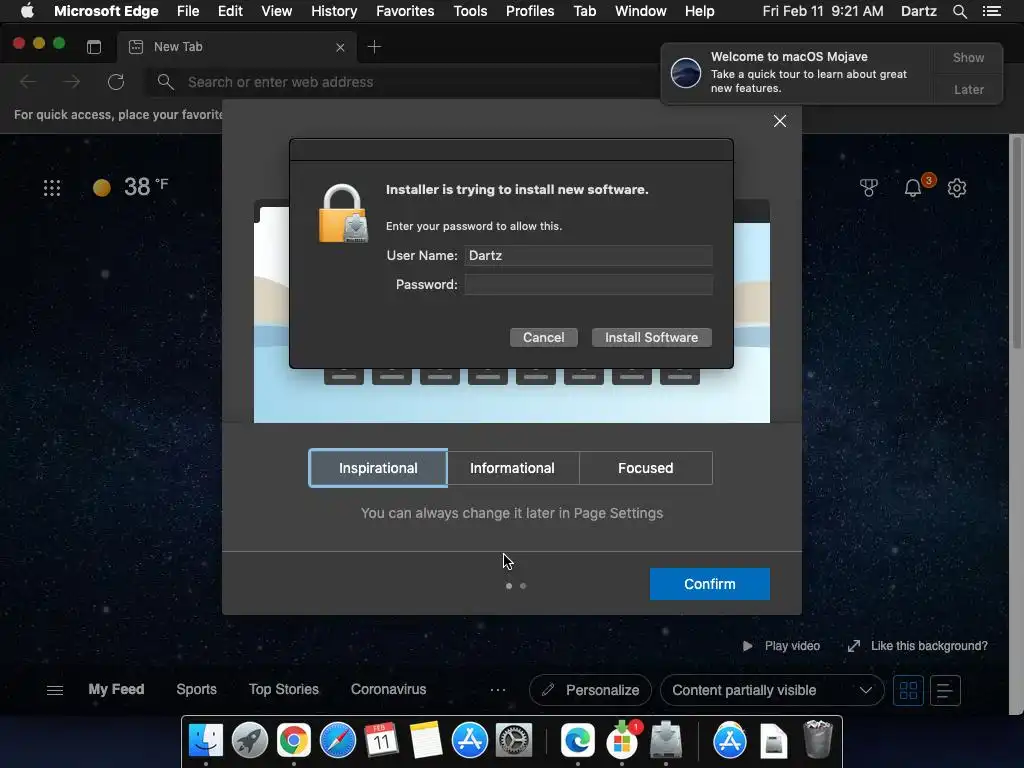Click the User Name field
This screenshot has width=1024, height=768.
[588, 255]
